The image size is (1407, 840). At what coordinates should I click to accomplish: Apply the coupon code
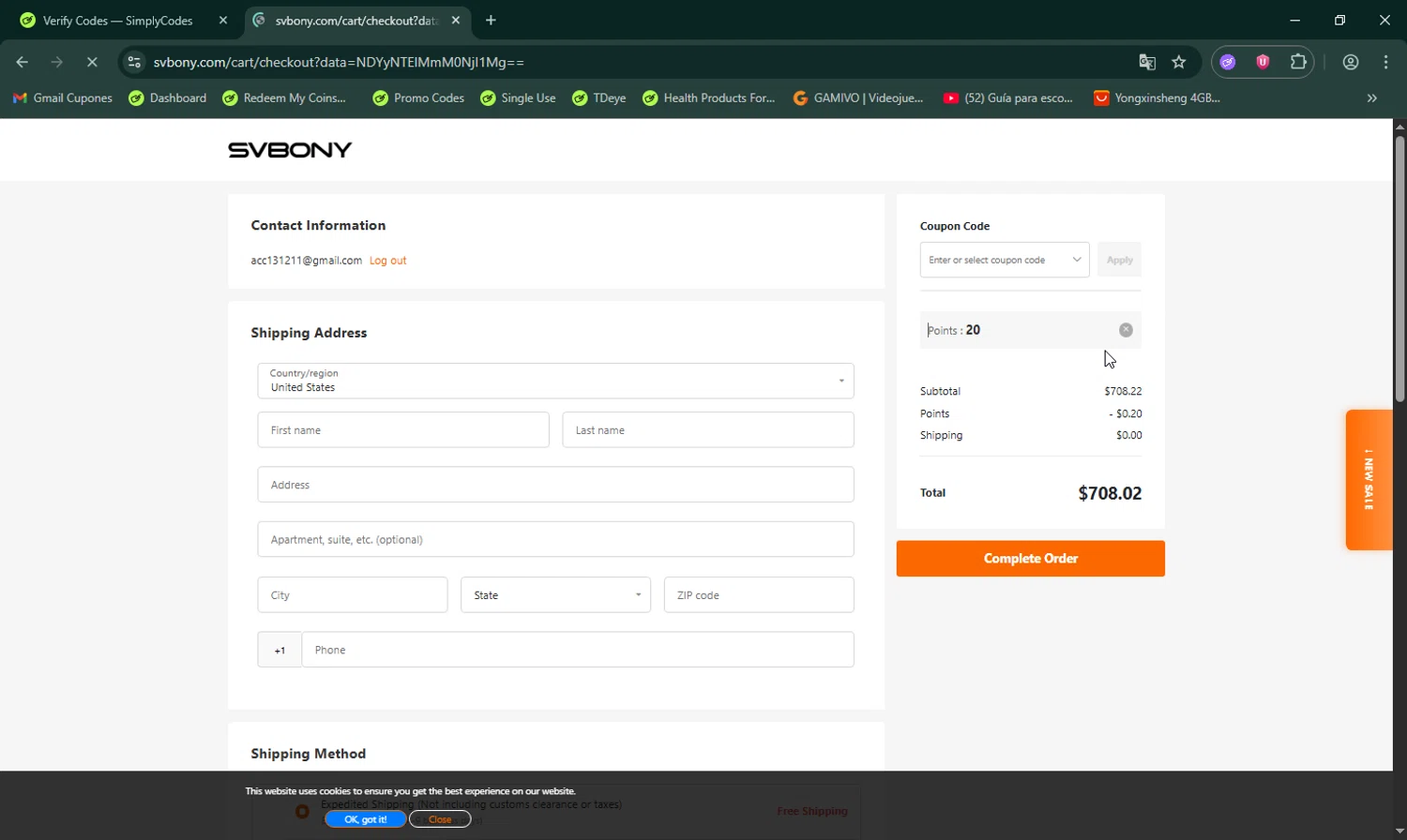(x=1119, y=260)
